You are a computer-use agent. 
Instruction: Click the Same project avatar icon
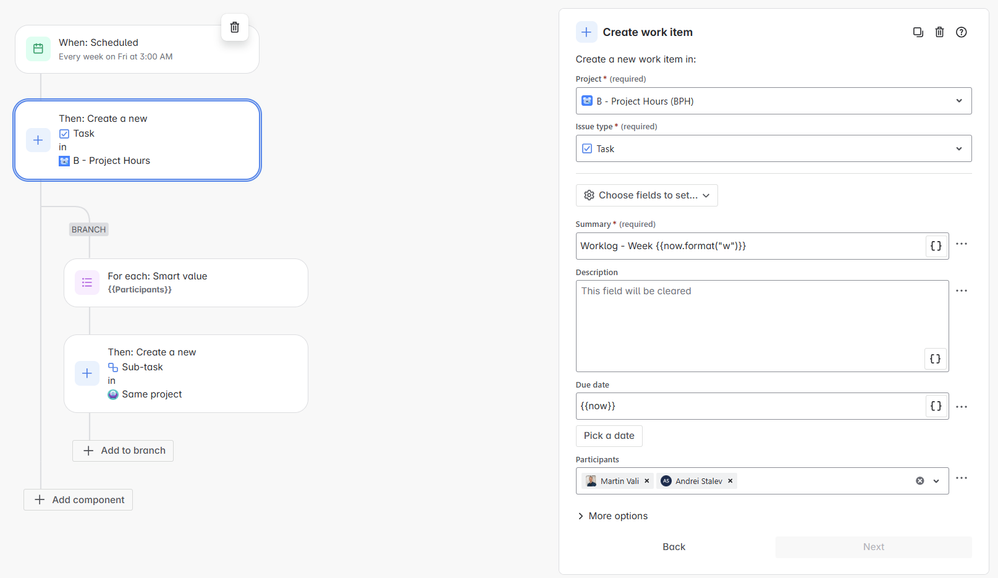[113, 395]
